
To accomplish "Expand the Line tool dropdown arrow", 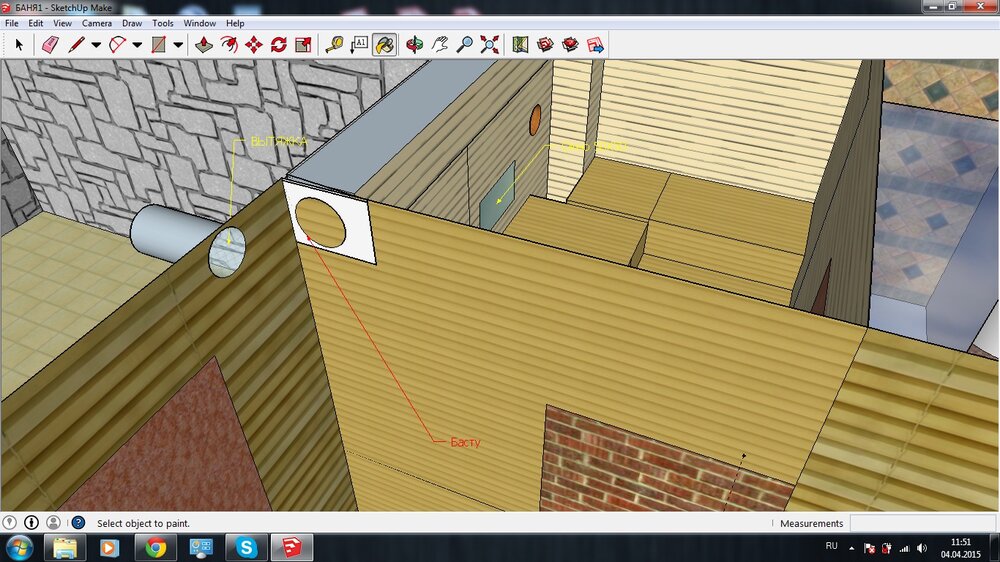I will point(96,44).
